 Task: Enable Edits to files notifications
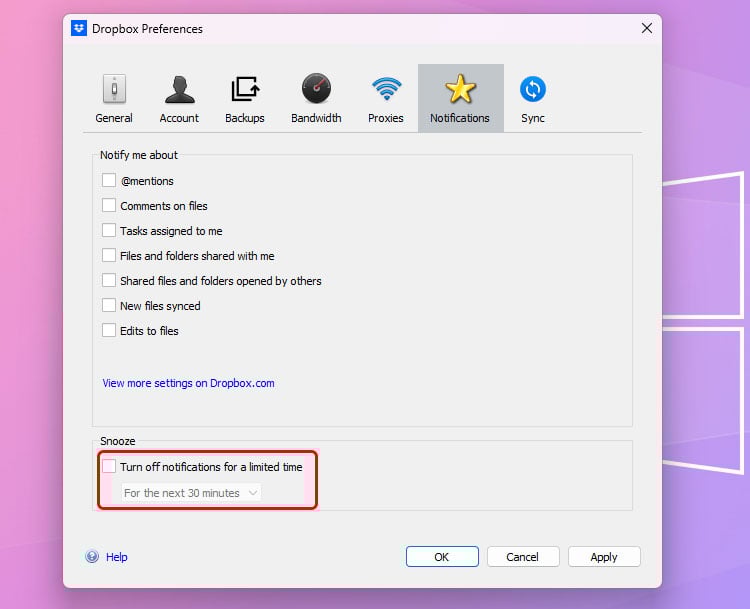tap(109, 330)
